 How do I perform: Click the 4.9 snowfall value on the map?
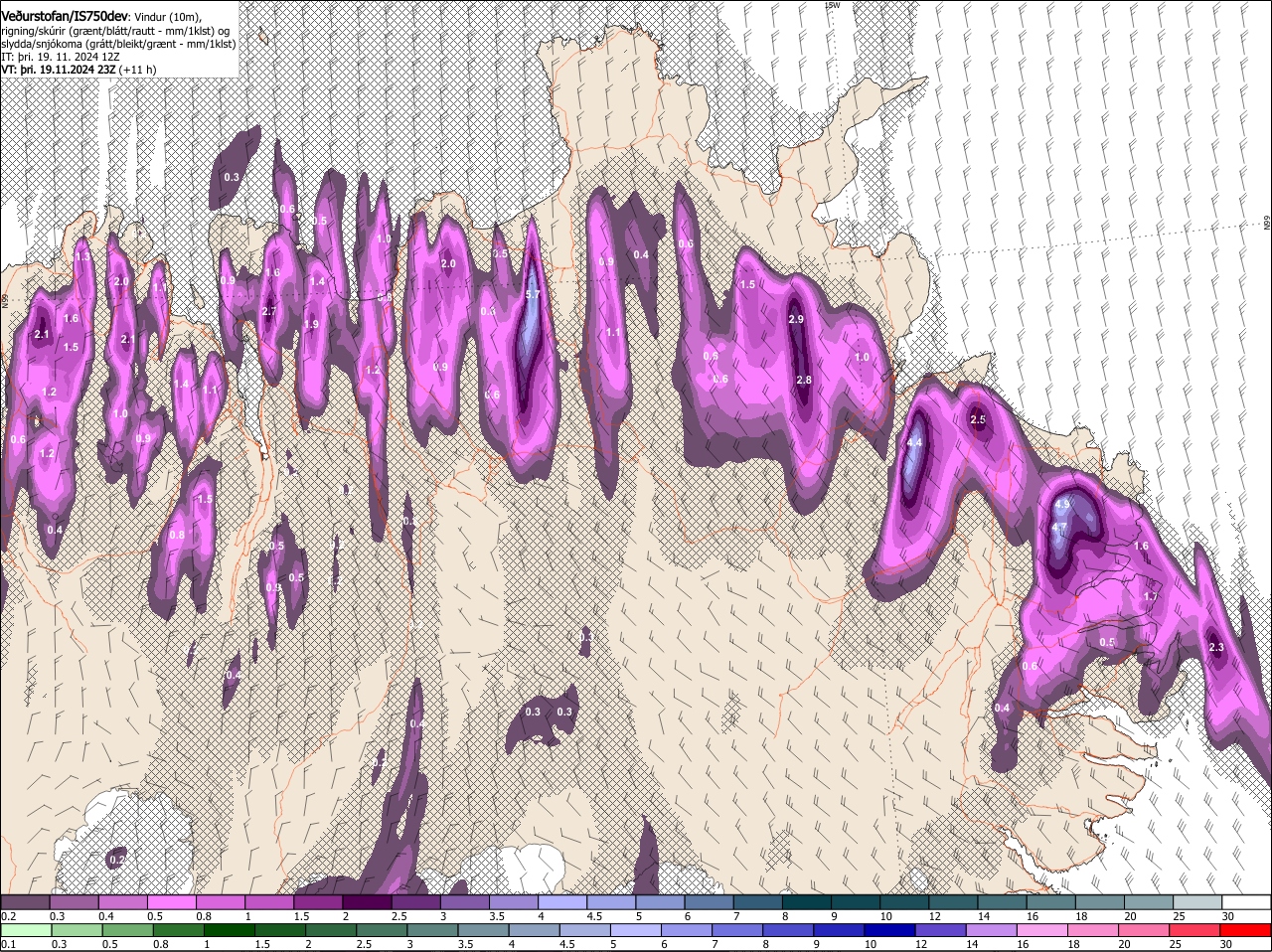pyautogui.click(x=1061, y=504)
